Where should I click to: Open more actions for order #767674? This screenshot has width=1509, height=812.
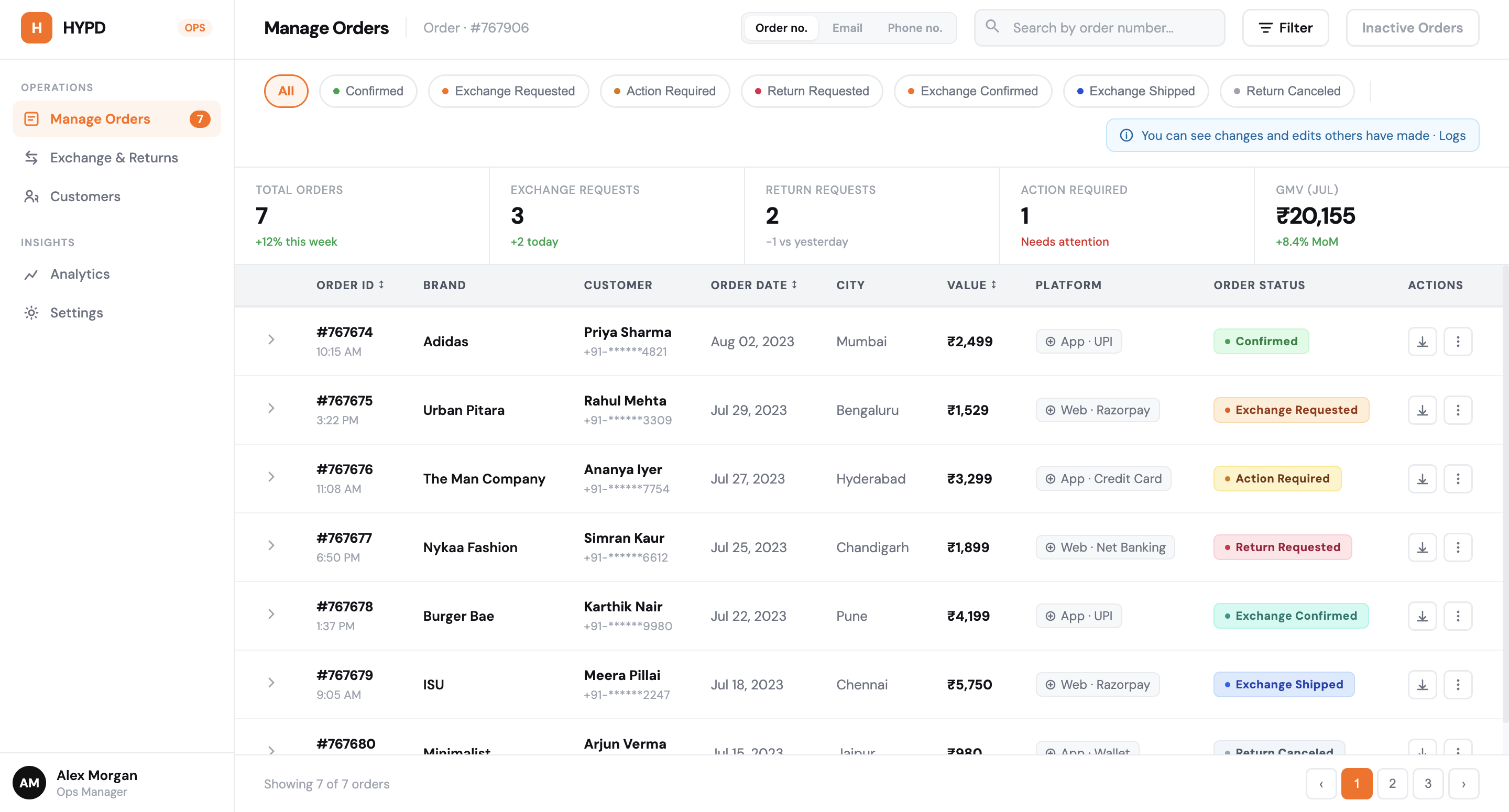(1458, 342)
